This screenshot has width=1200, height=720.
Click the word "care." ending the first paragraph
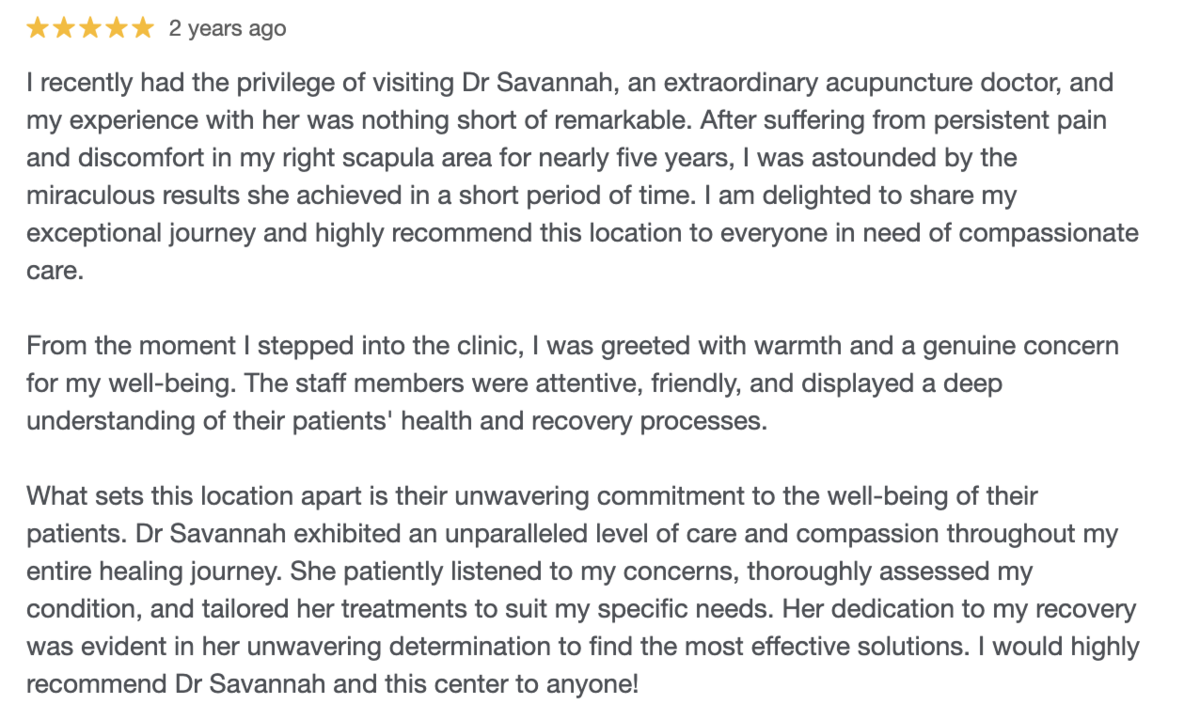52,272
